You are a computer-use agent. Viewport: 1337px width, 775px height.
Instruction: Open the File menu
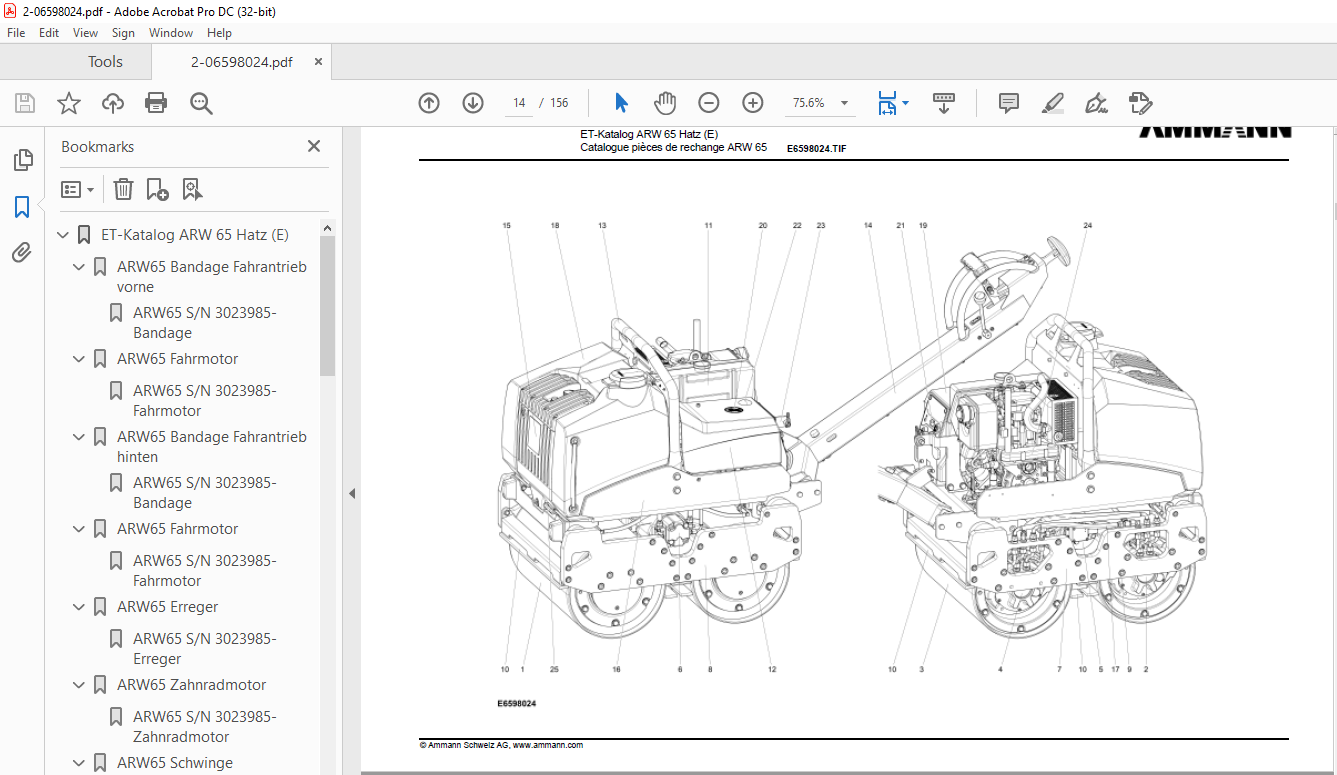(x=16, y=33)
